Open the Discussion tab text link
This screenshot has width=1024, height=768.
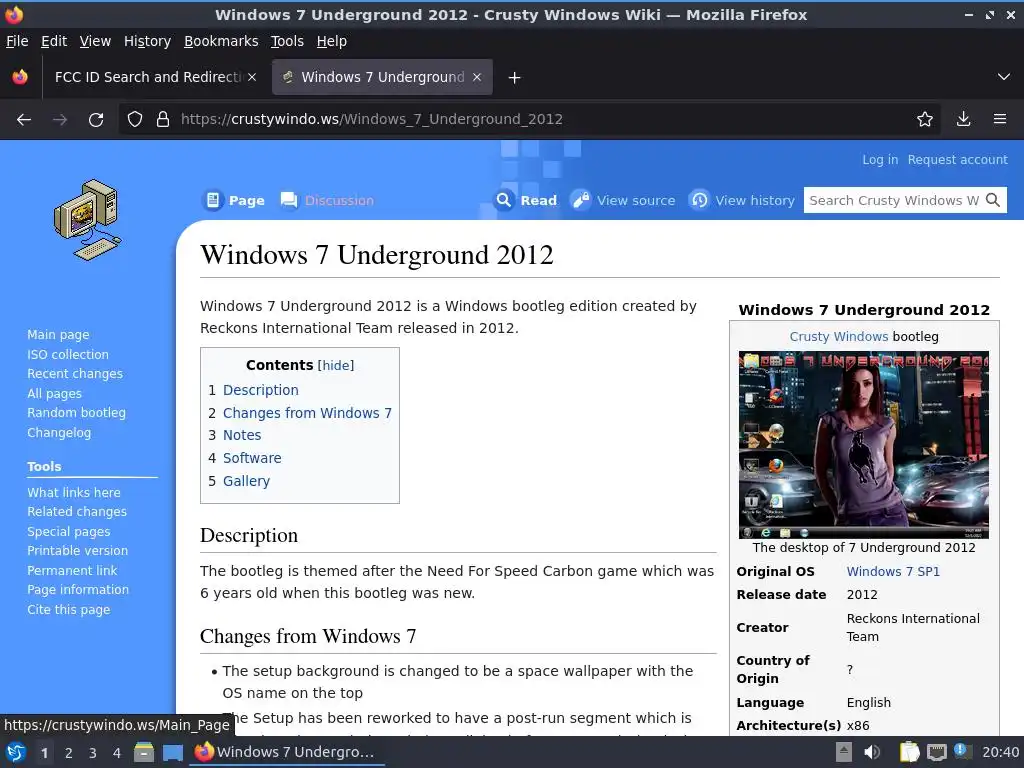click(340, 200)
